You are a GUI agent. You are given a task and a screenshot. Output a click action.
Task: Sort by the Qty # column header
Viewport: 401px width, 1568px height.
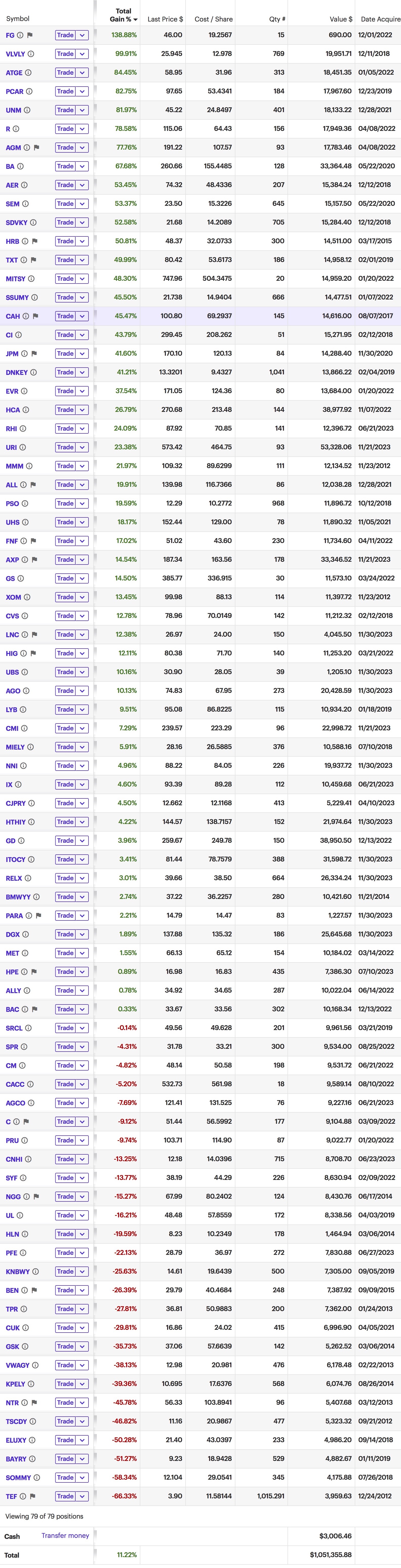click(x=278, y=19)
